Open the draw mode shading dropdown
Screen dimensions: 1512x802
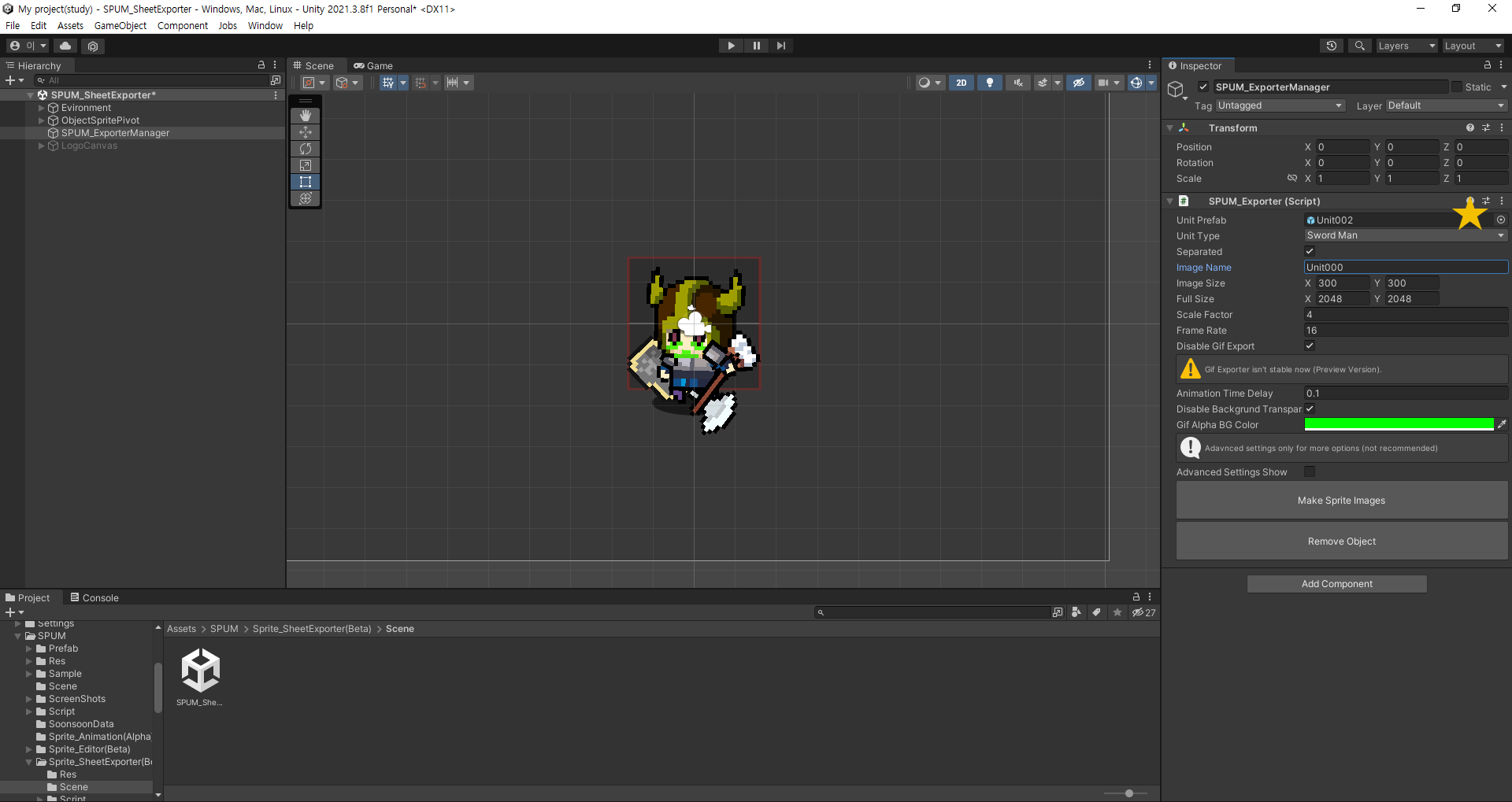pos(930,83)
